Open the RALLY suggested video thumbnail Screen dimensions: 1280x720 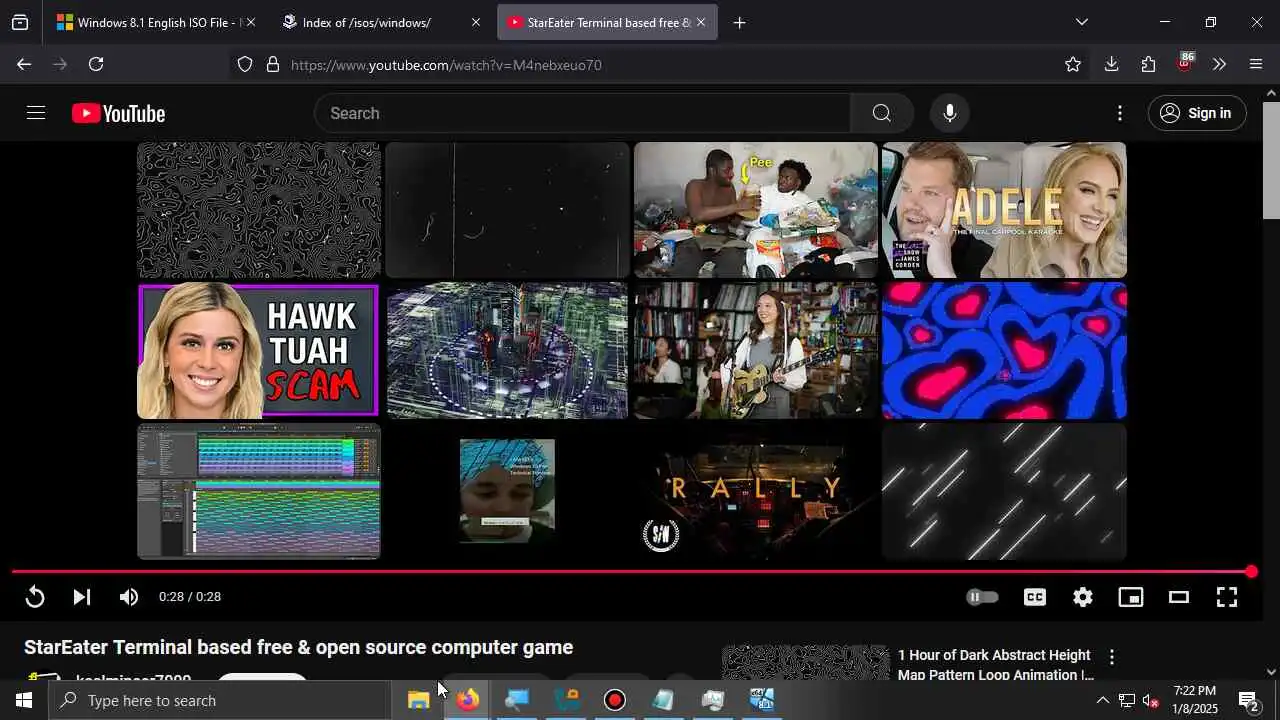[x=756, y=491]
